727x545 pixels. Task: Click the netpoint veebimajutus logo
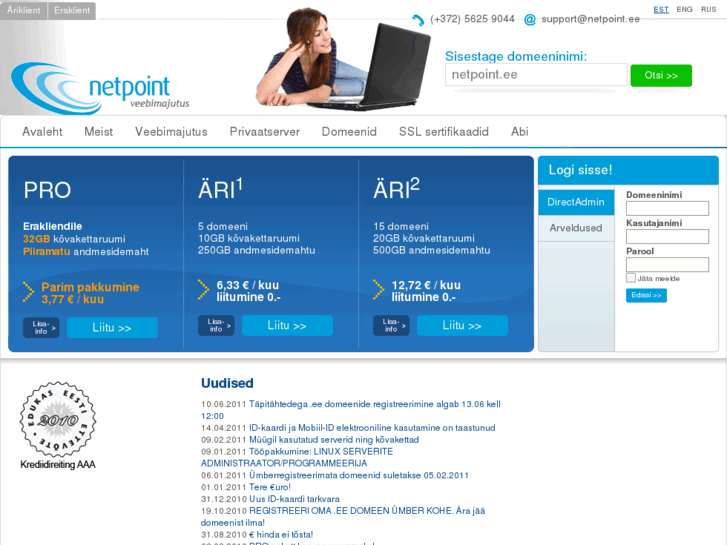(100, 88)
